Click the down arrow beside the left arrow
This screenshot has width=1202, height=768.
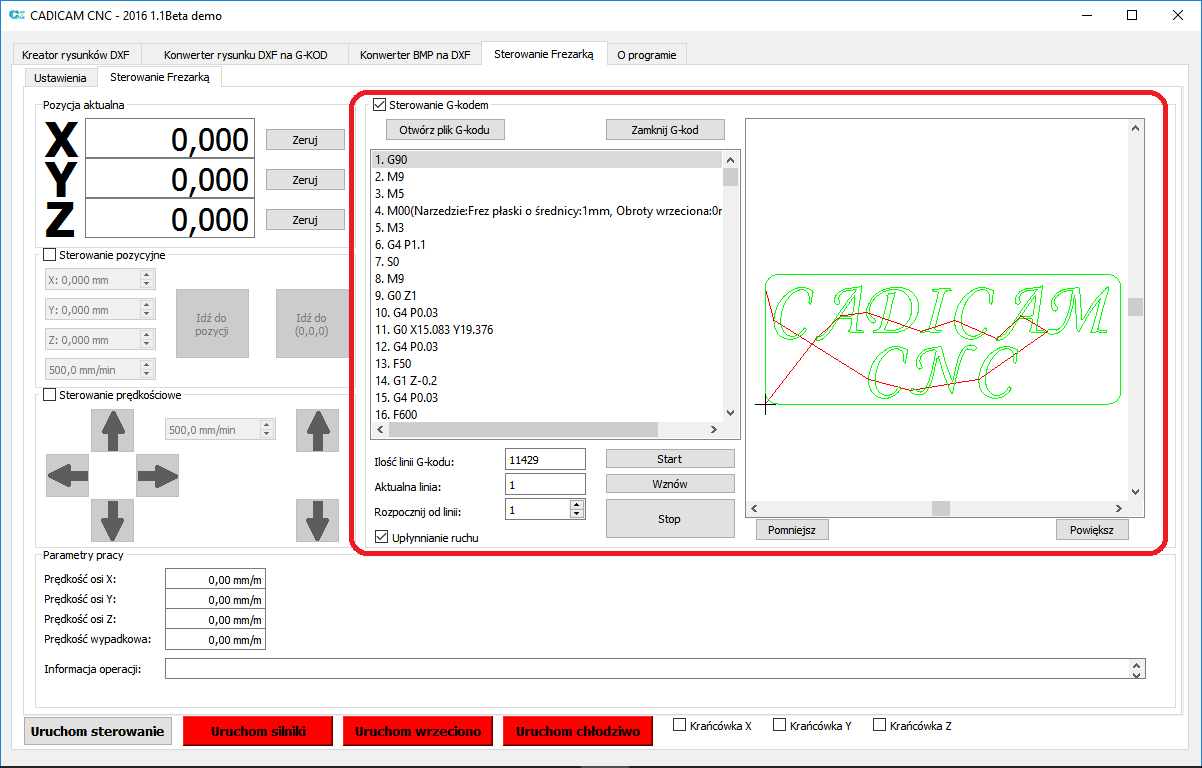point(112,520)
